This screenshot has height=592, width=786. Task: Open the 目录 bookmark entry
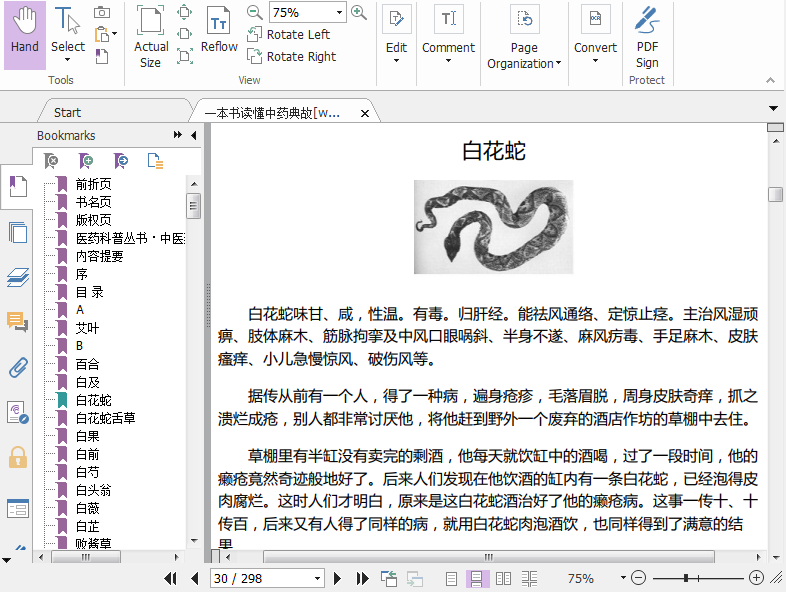pyautogui.click(x=90, y=292)
